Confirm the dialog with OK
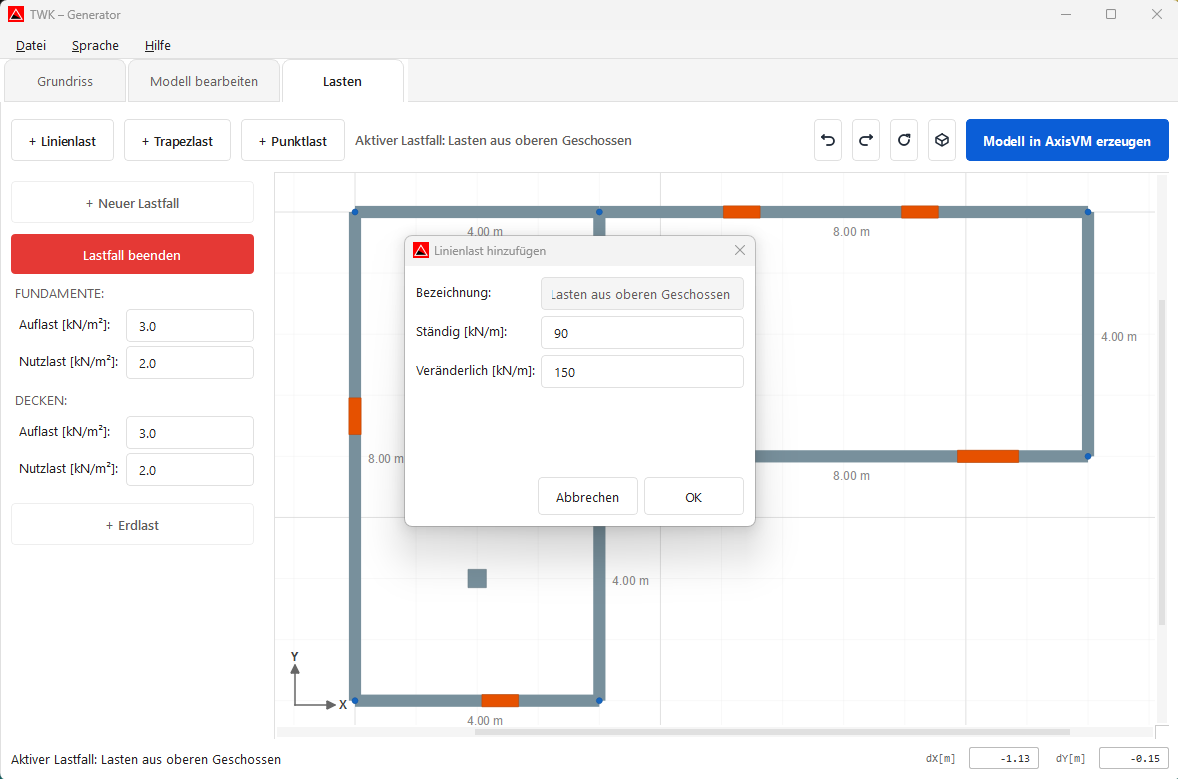 pyautogui.click(x=693, y=495)
